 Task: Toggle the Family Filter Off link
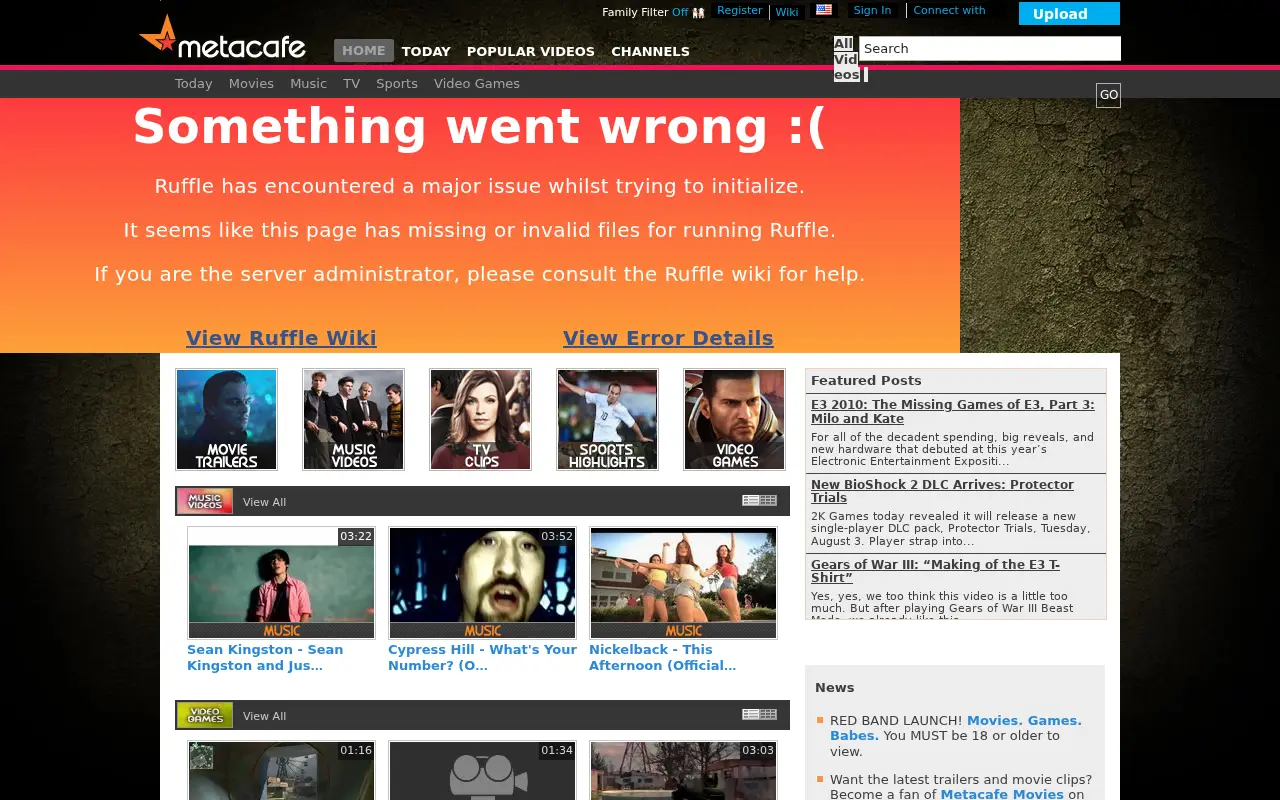(680, 12)
